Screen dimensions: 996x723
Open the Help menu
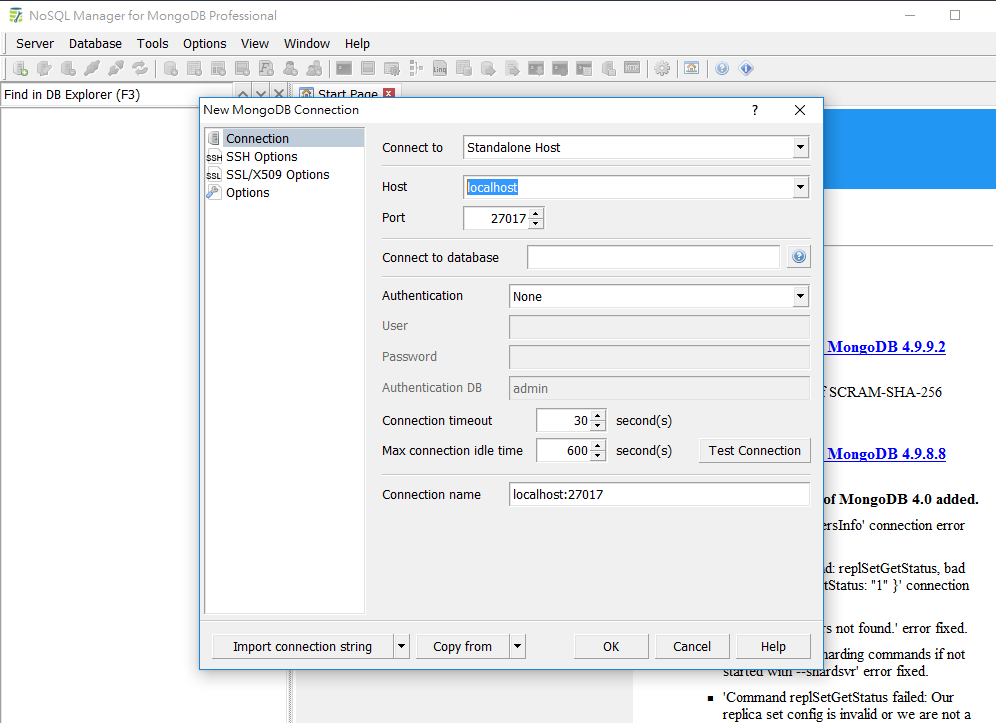pyautogui.click(x=357, y=43)
